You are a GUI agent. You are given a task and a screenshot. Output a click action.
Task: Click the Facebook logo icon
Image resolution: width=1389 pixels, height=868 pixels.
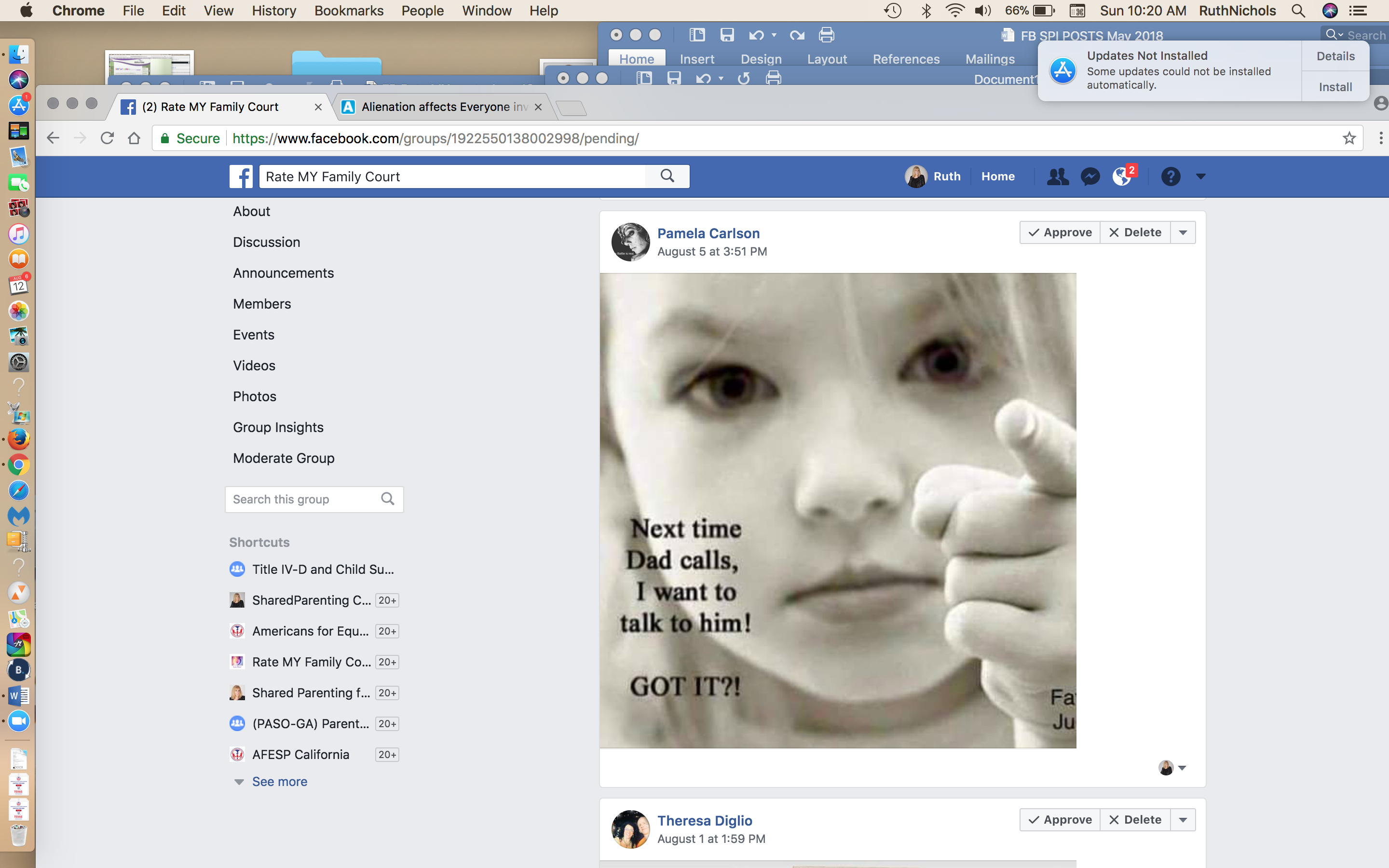tap(241, 176)
